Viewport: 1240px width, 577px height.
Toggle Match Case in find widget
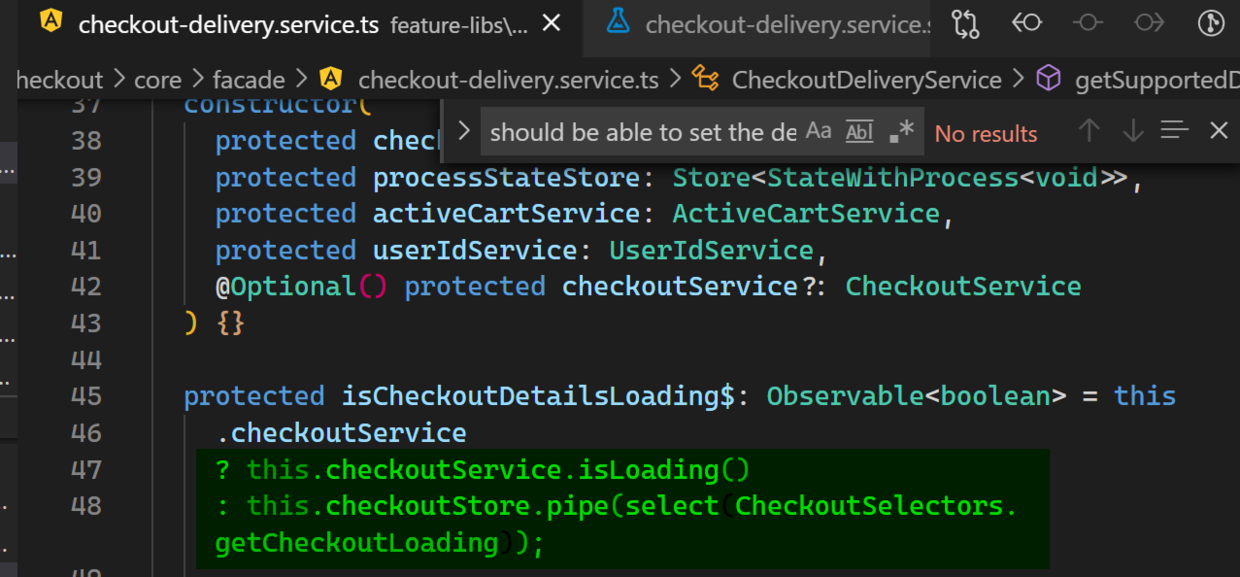coord(818,131)
